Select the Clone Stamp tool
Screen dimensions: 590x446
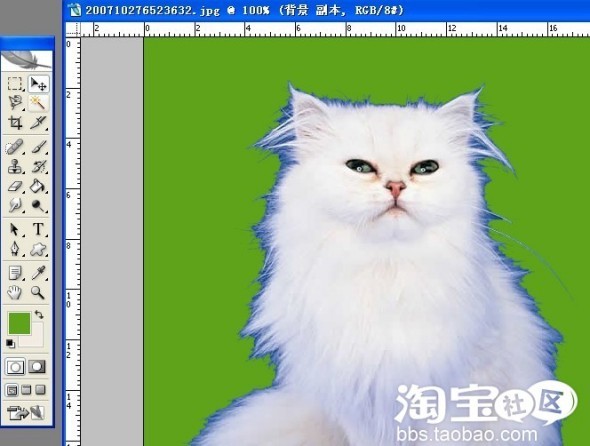[x=15, y=167]
